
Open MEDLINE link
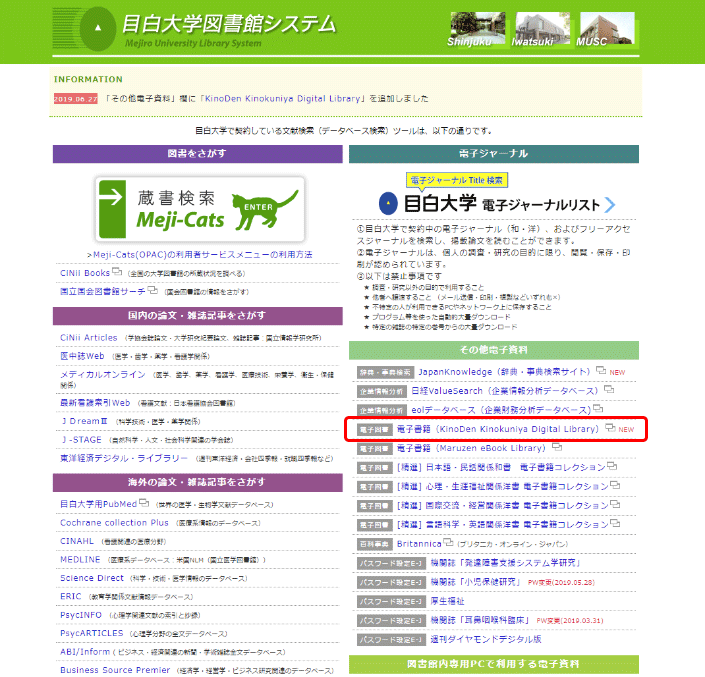tap(80, 560)
